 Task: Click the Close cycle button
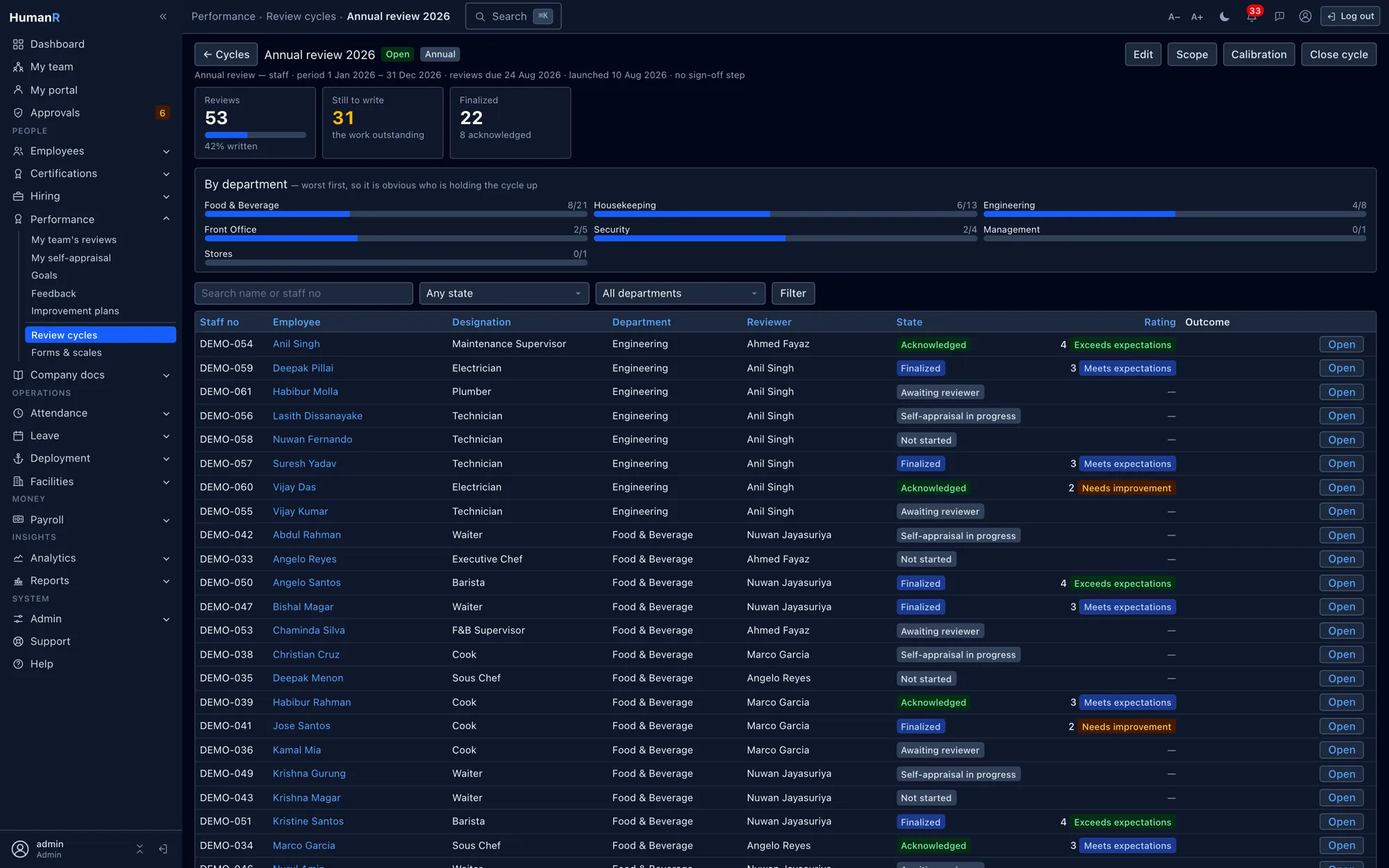pyautogui.click(x=1339, y=54)
